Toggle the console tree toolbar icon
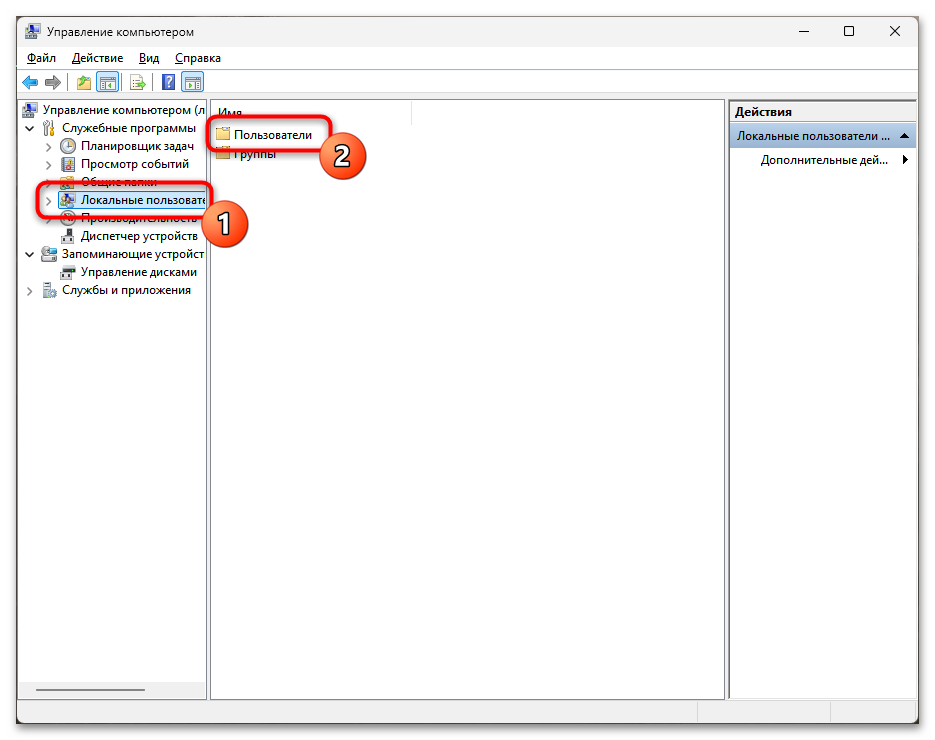The width and height of the screenshot is (935, 740). pos(108,82)
